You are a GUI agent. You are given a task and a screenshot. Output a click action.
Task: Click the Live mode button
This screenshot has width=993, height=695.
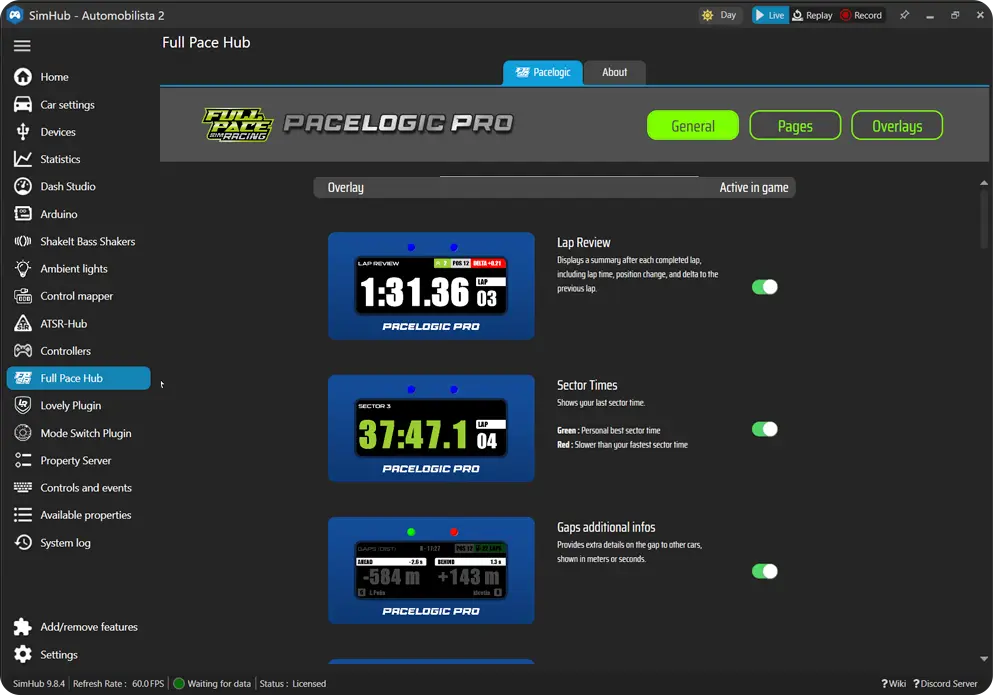pyautogui.click(x=770, y=15)
